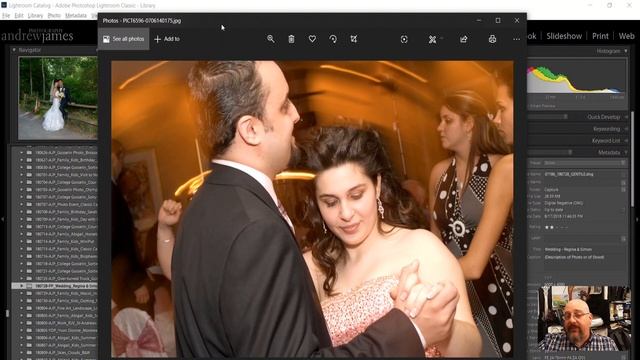
Task: Click the left panel vertical scrollbar handle
Action: click(x=7, y=313)
